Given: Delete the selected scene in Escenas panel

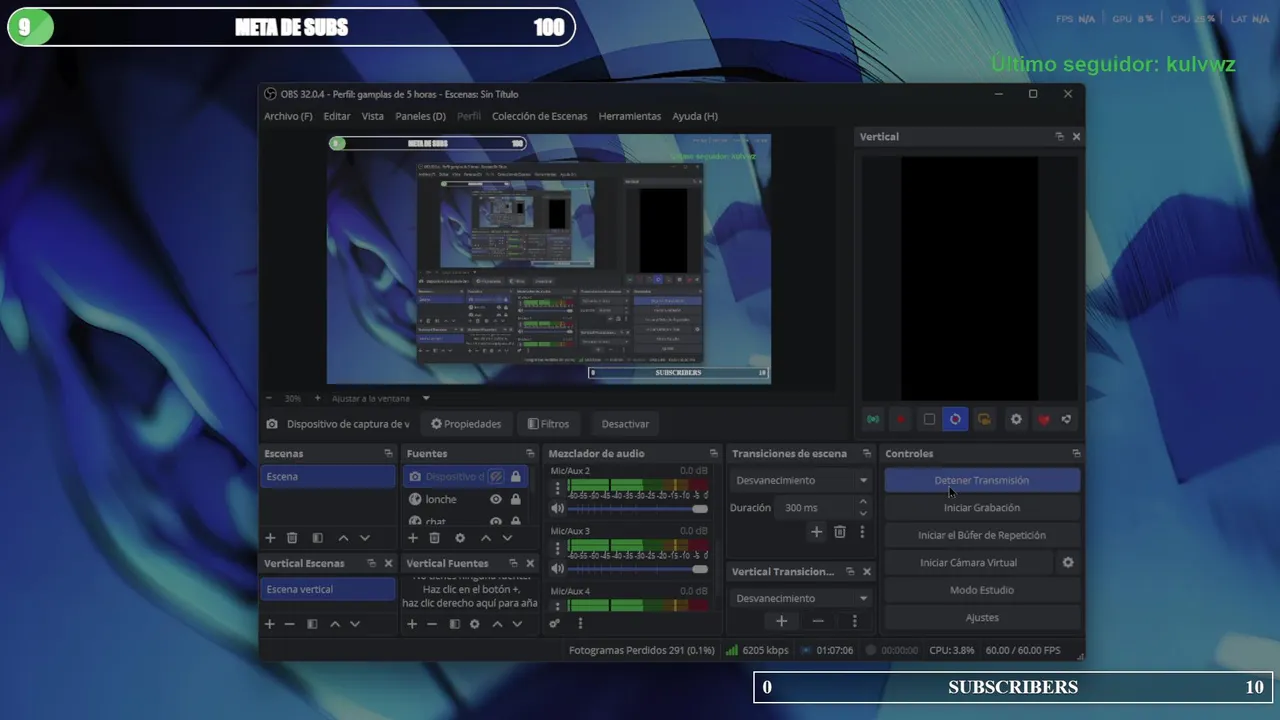Looking at the screenshot, I should [x=292, y=538].
